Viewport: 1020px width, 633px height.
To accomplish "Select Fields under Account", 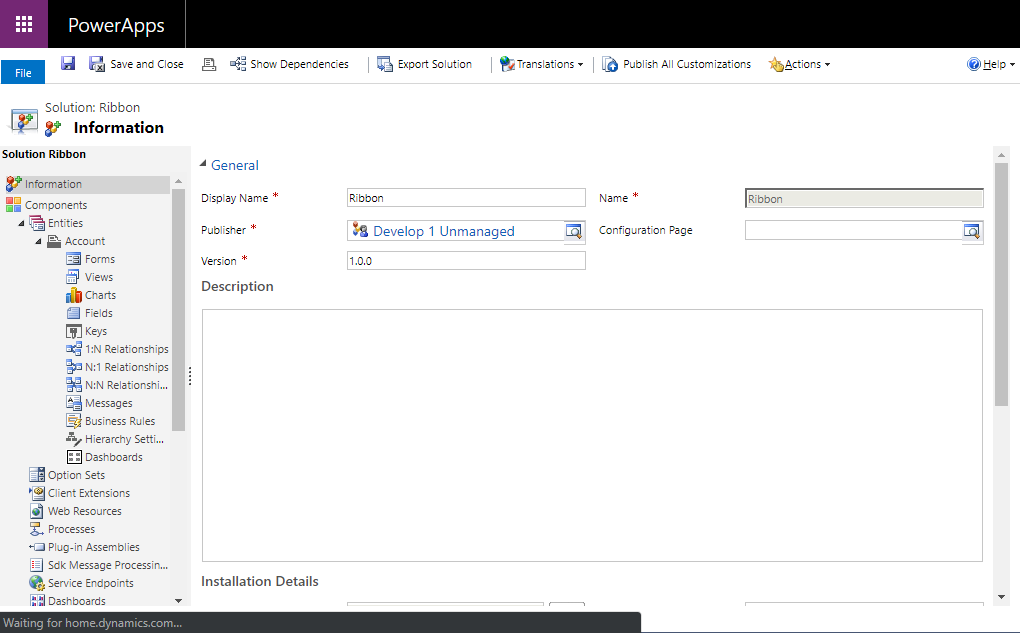I will point(99,313).
